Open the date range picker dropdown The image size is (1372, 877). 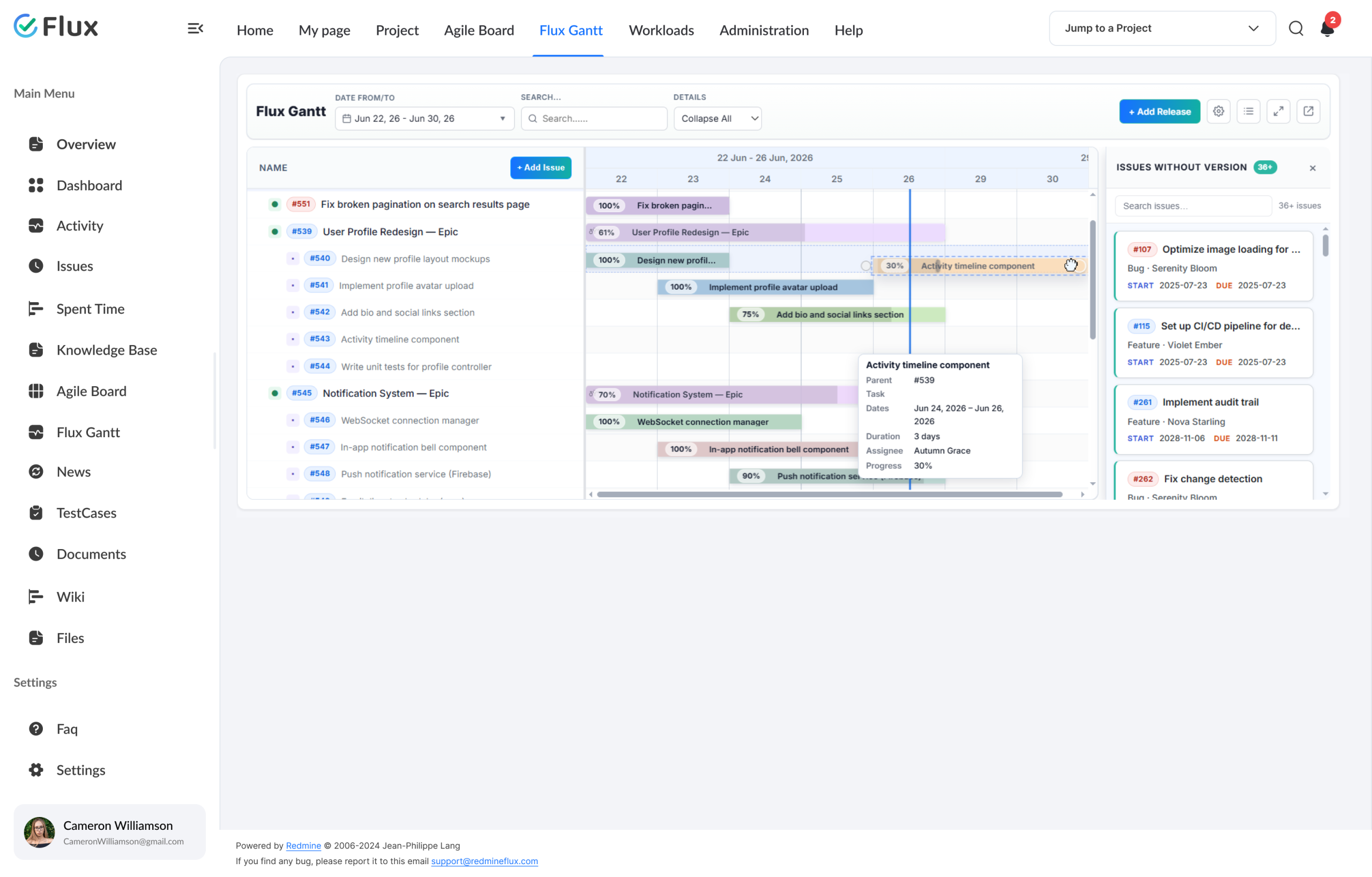point(424,118)
